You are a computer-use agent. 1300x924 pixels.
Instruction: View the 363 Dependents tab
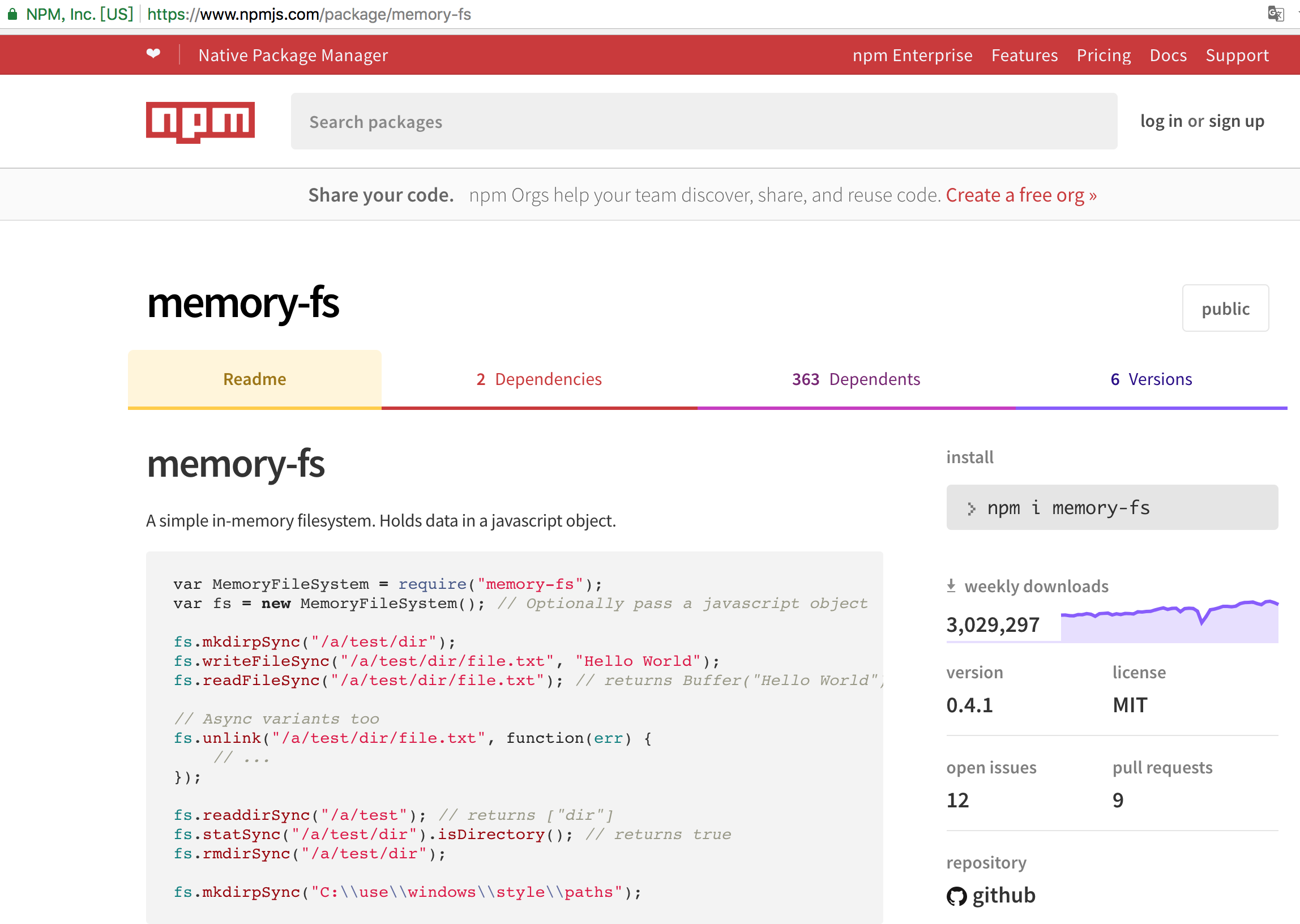pos(856,379)
